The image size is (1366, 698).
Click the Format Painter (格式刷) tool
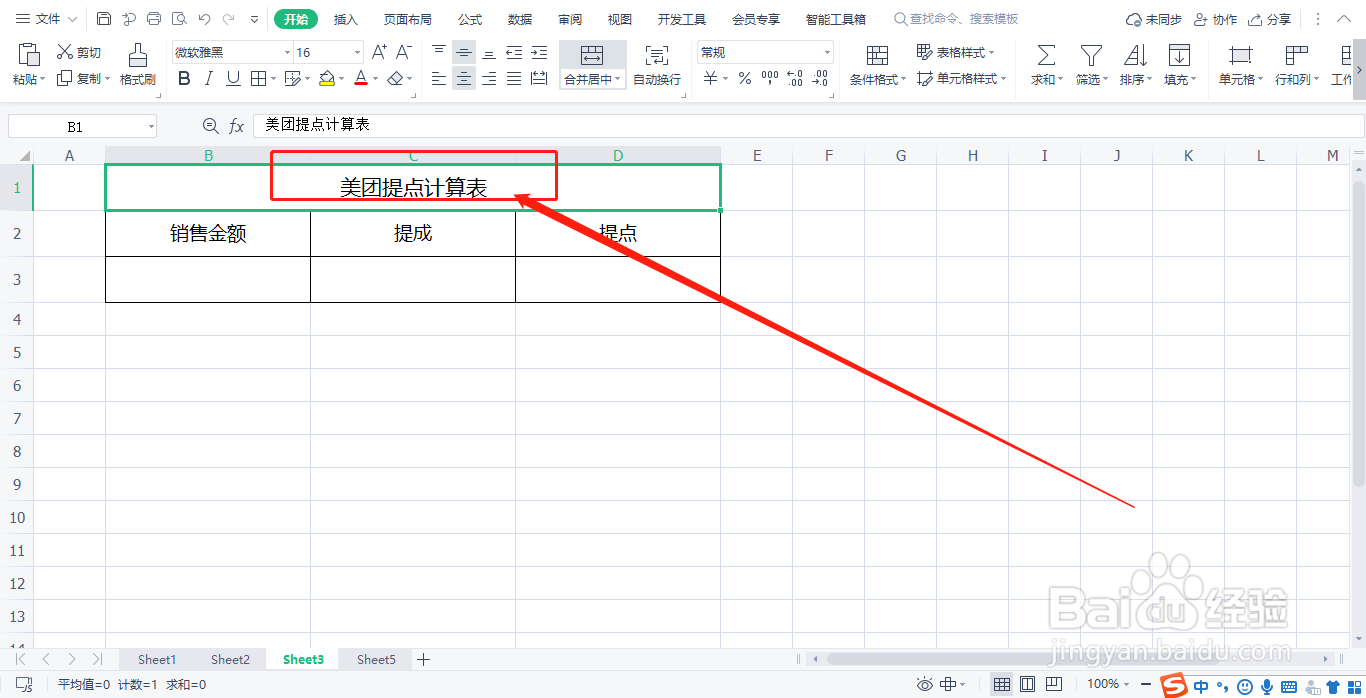(138, 65)
